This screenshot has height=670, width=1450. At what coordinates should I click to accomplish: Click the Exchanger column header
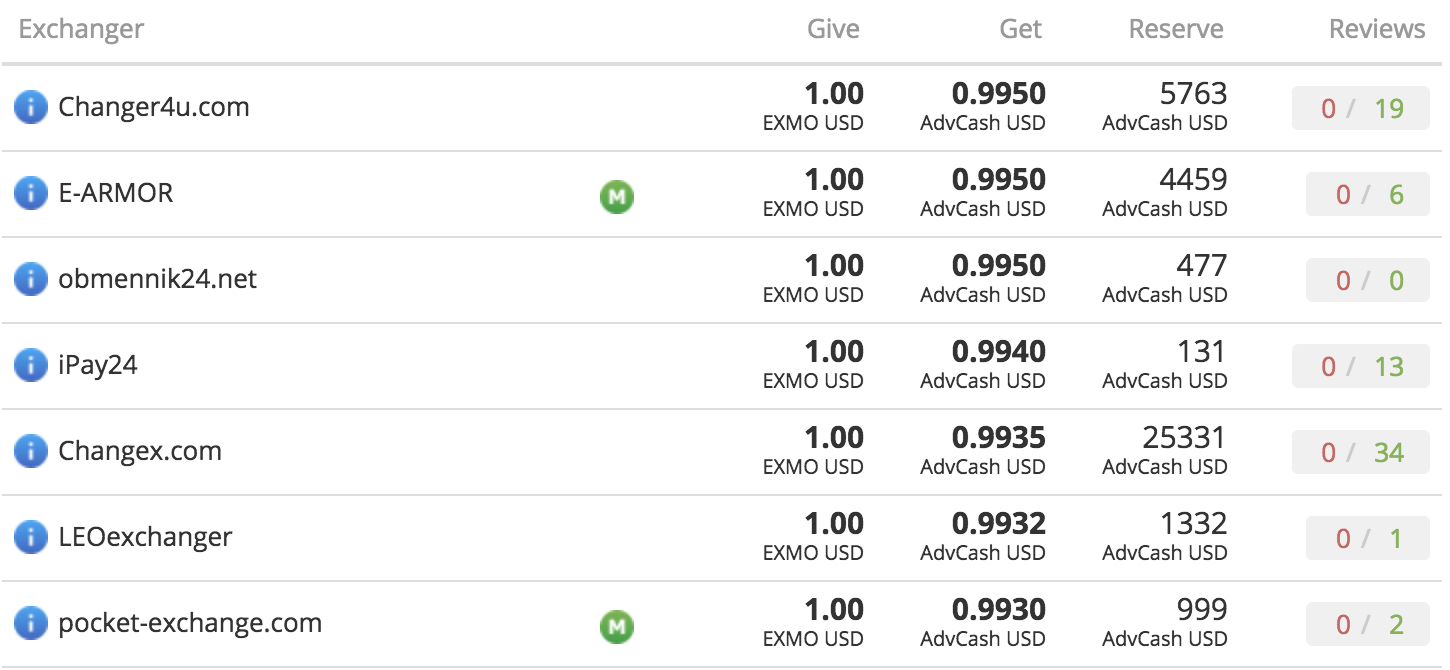pyautogui.click(x=81, y=30)
